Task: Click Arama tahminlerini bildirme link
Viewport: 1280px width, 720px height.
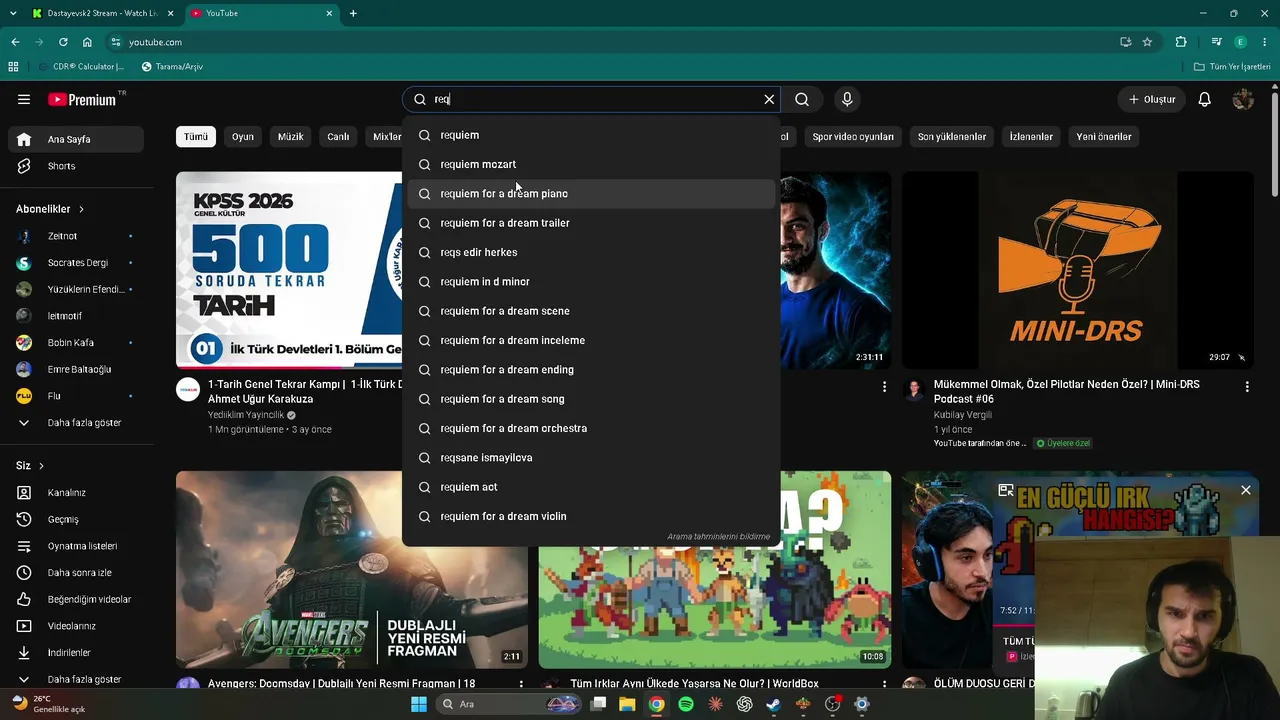Action: pyautogui.click(x=718, y=537)
